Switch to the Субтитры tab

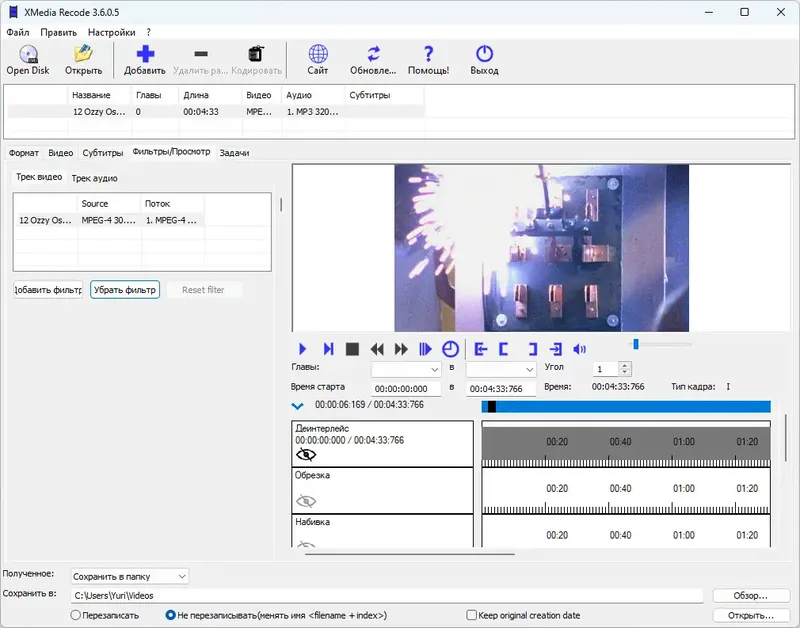103,153
